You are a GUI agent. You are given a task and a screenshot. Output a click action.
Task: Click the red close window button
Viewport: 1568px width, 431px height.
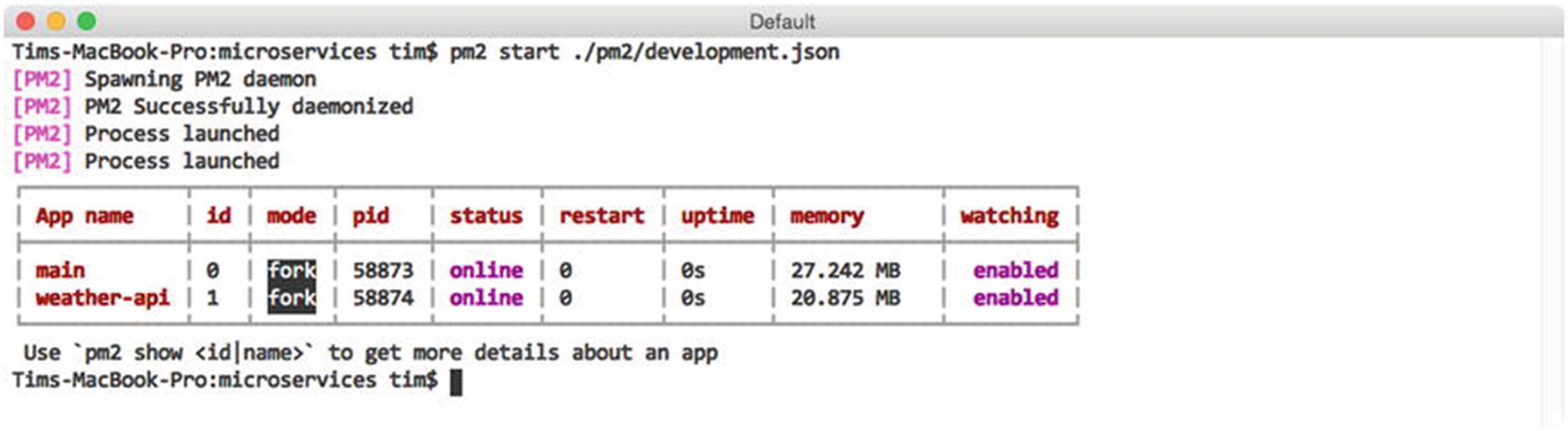(25, 21)
